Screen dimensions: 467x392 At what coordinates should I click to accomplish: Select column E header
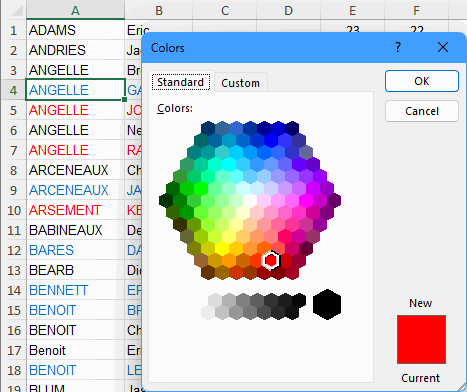(352, 10)
